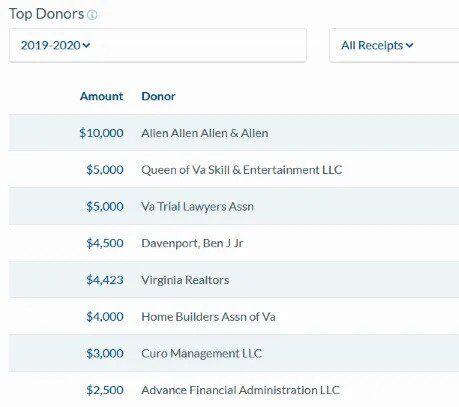The image size is (459, 407).
Task: Select Curo Management LLC donor entry
Action: click(201, 353)
